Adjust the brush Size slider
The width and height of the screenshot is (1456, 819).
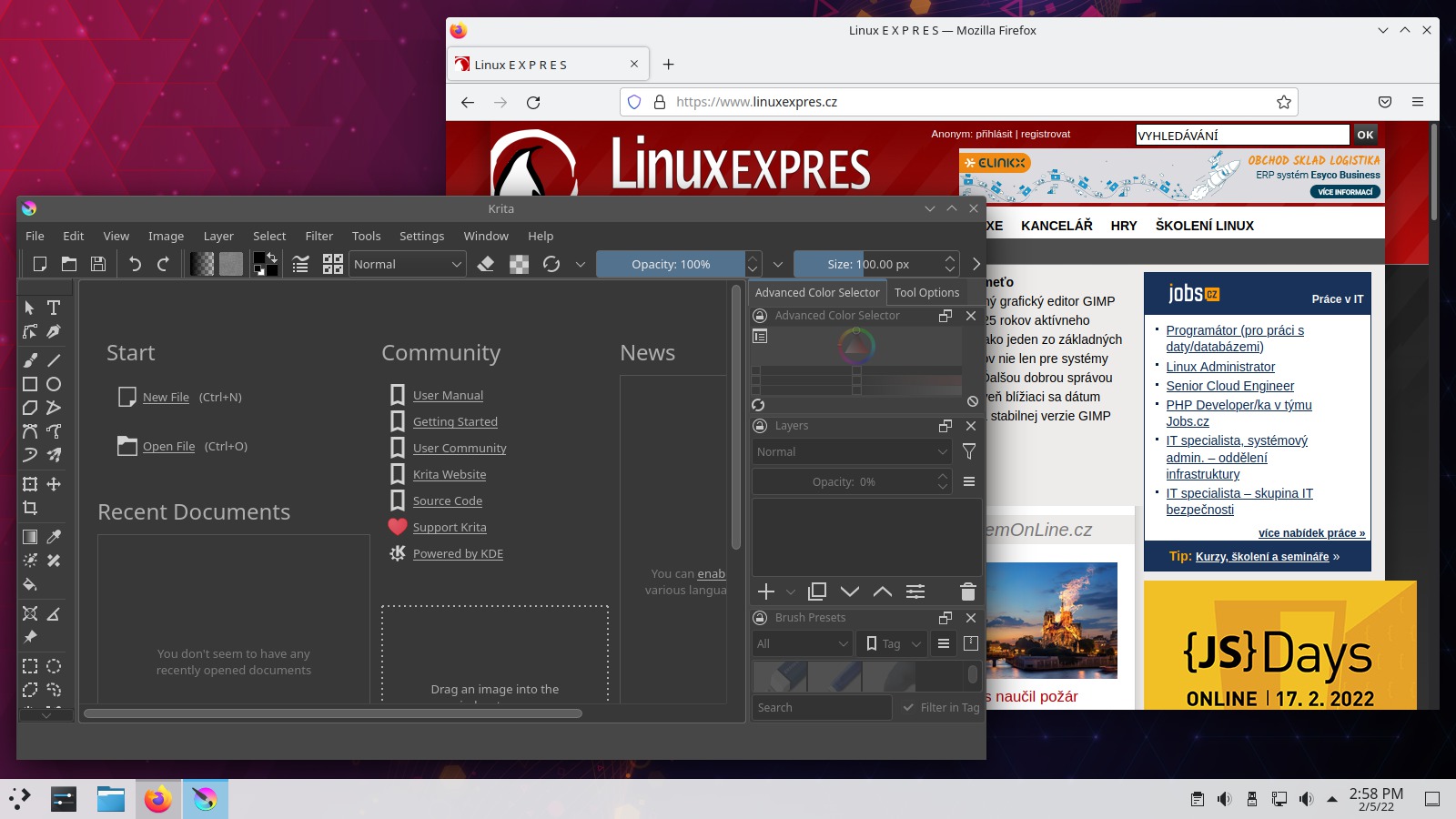(x=868, y=264)
